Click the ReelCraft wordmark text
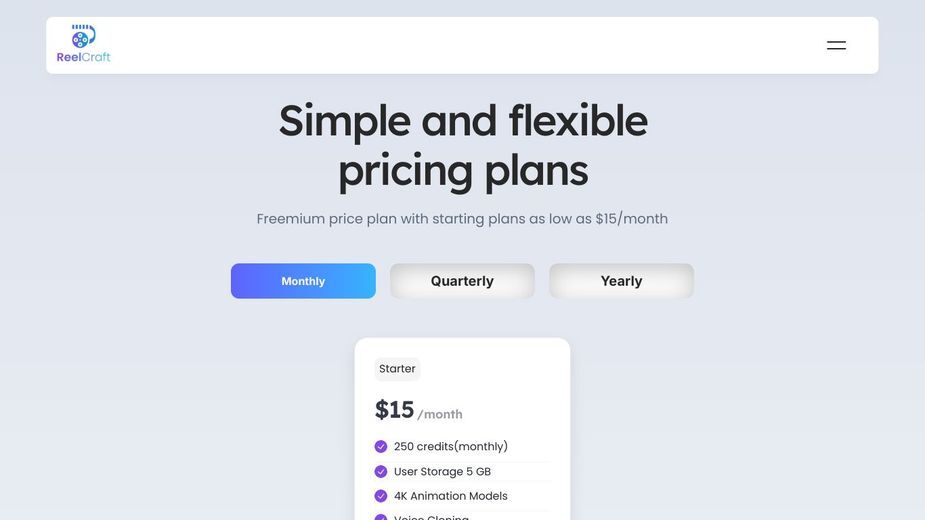Viewport: 925px width, 520px height. [x=83, y=57]
